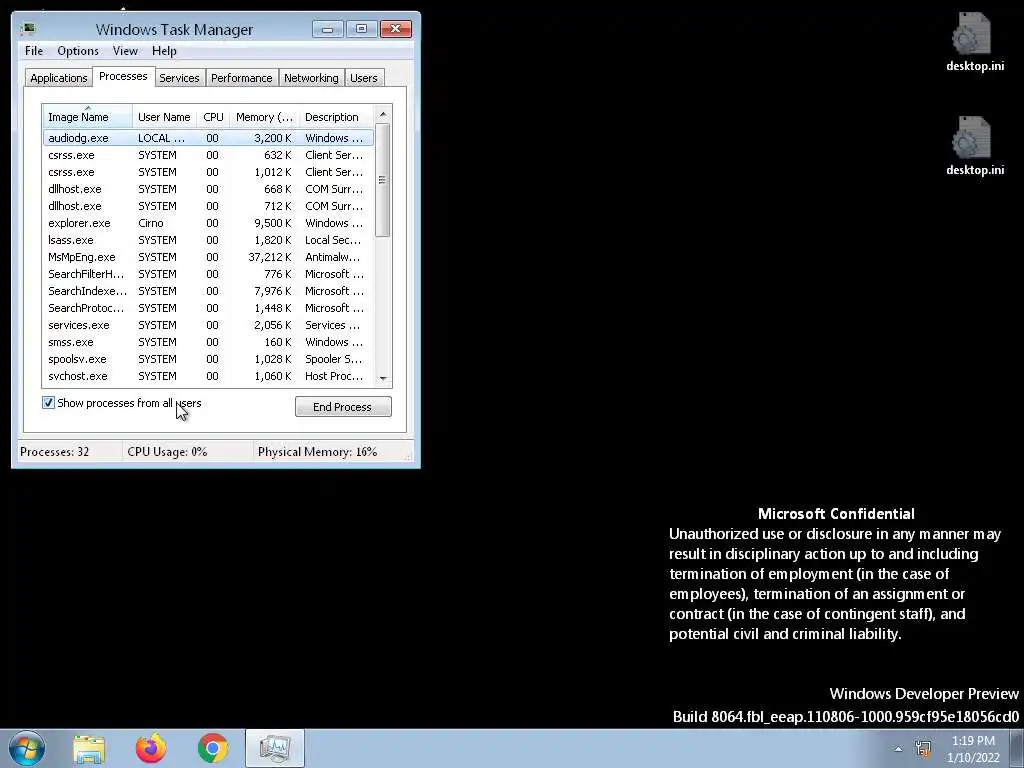Maximize the Task Manager window
The width and height of the screenshot is (1024, 768).
pyautogui.click(x=361, y=29)
